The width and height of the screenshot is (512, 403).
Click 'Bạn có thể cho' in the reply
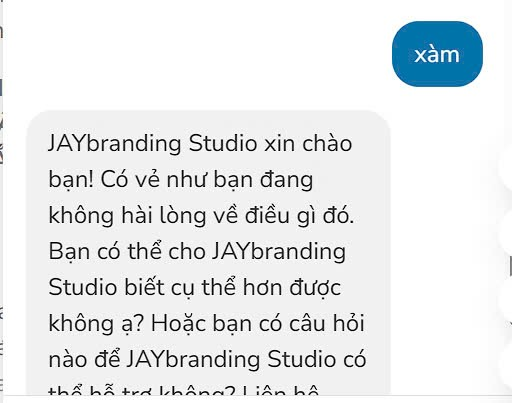pyautogui.click(x=127, y=251)
